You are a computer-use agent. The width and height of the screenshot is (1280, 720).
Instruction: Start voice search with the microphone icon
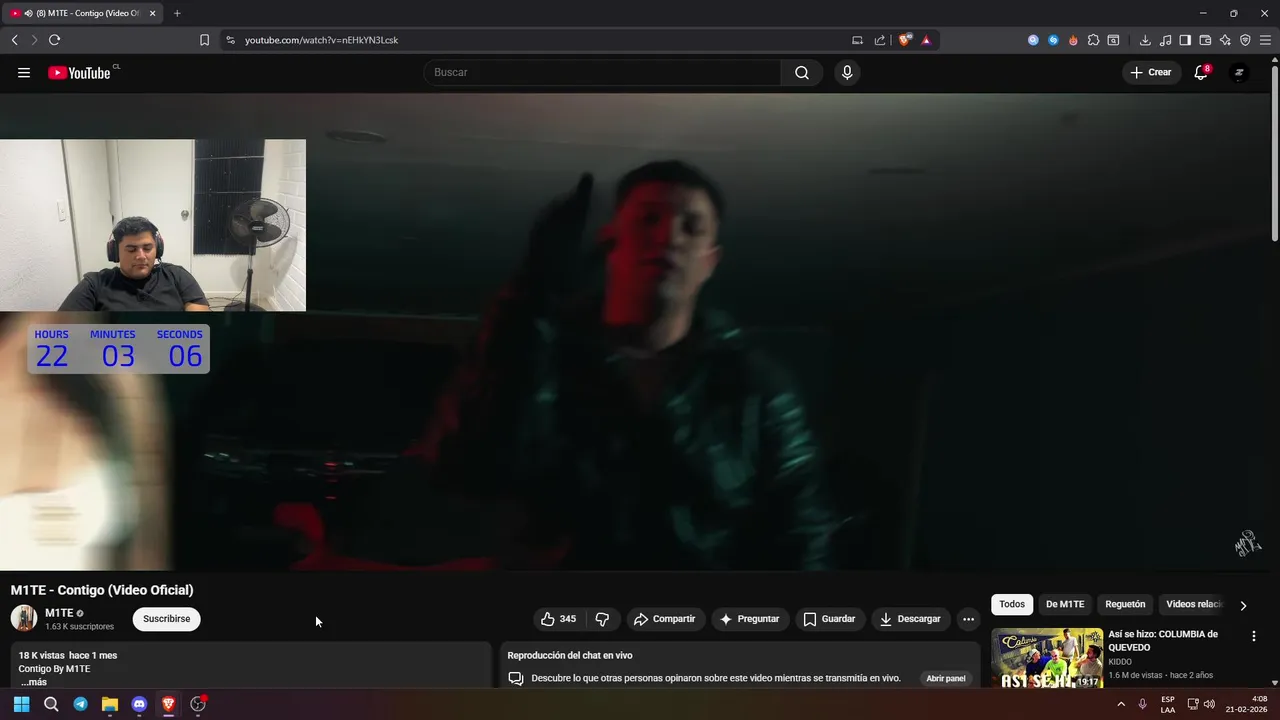tap(847, 72)
